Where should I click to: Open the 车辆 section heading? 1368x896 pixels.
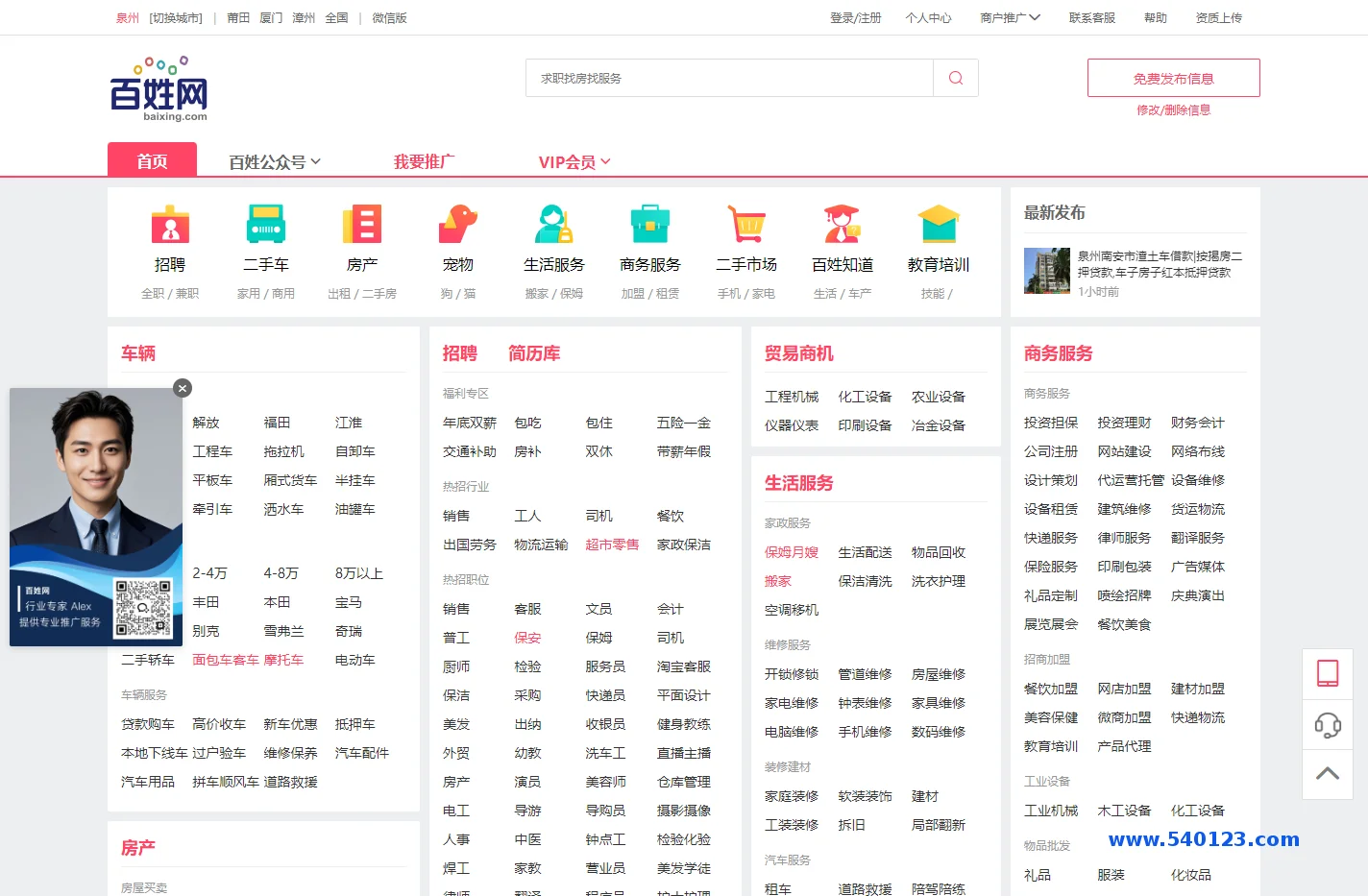click(138, 353)
